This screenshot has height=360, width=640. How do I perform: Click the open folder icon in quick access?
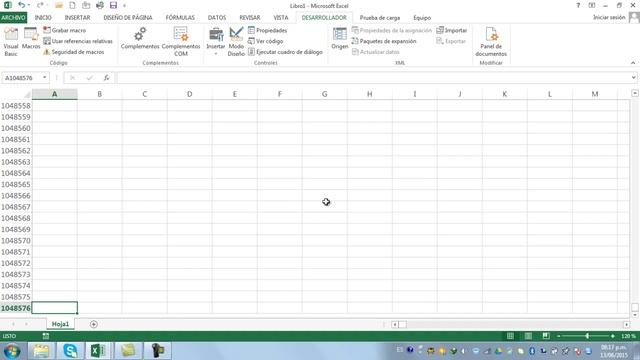pos(58,5)
